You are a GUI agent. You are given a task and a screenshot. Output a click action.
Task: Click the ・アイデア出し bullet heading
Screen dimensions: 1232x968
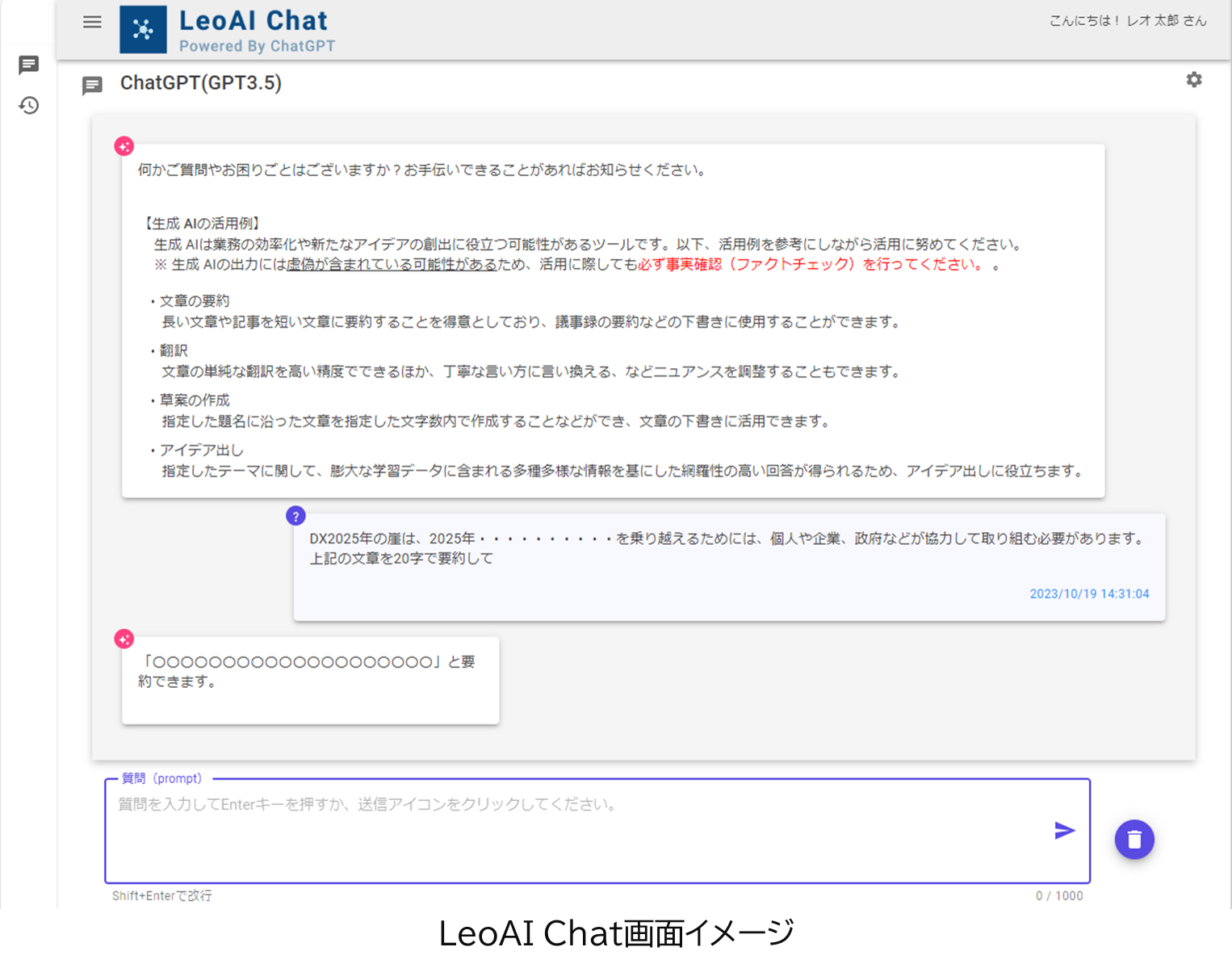pyautogui.click(x=195, y=450)
